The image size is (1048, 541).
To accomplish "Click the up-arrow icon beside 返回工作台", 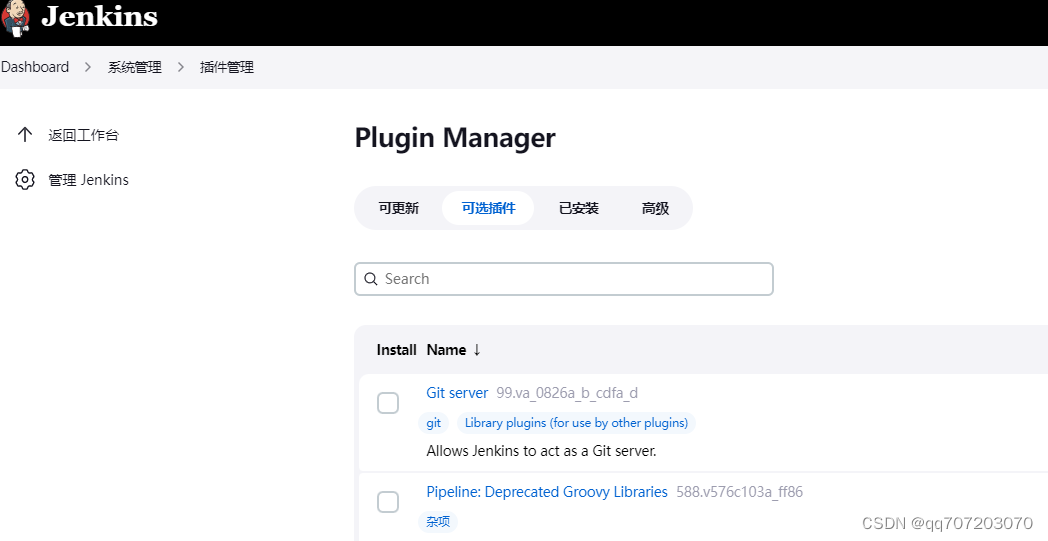I will [25, 134].
